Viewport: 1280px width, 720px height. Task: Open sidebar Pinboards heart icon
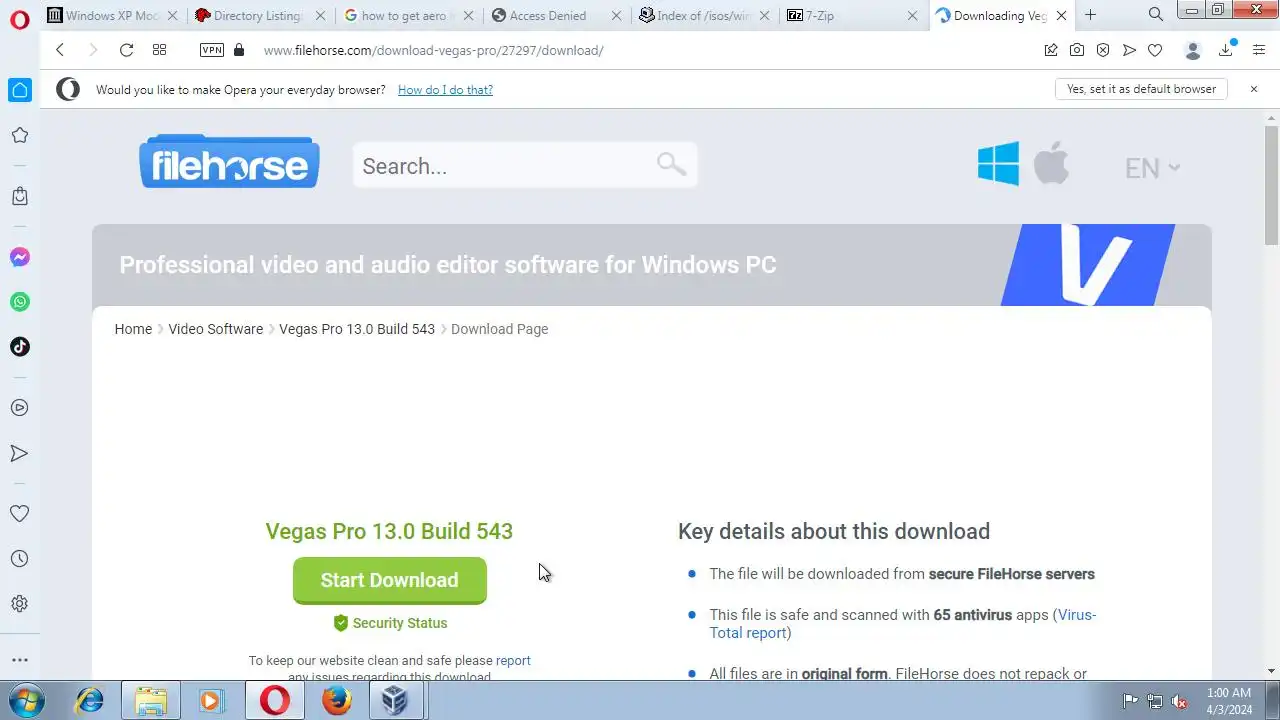19,513
